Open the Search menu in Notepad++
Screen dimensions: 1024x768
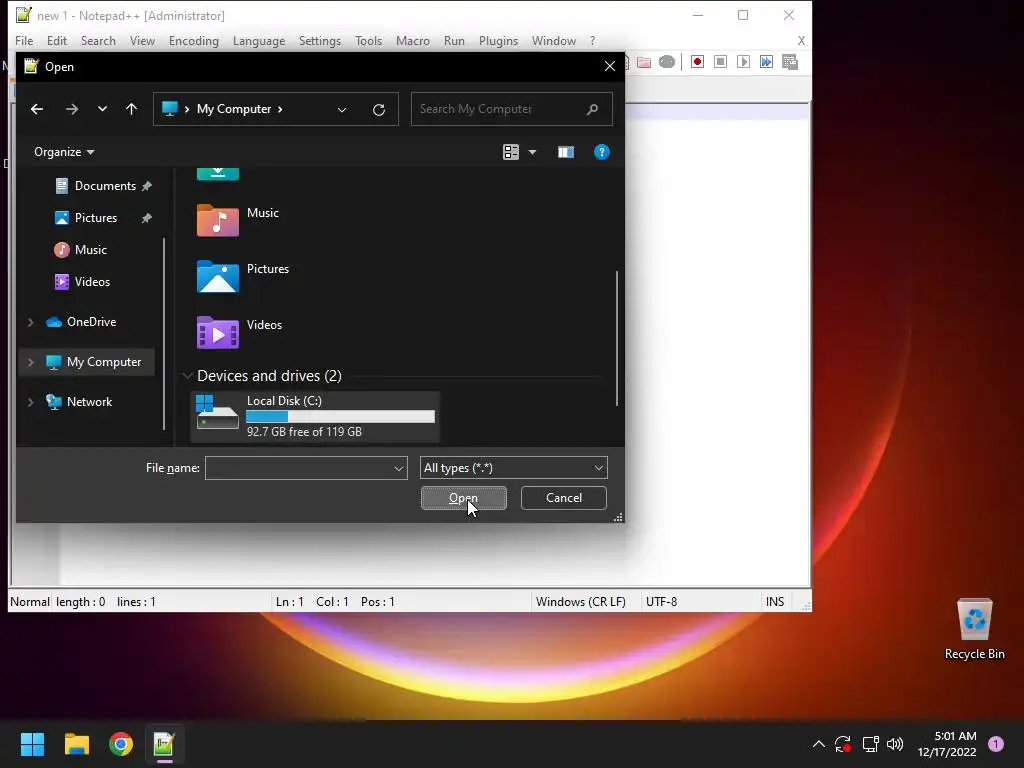(x=99, y=40)
